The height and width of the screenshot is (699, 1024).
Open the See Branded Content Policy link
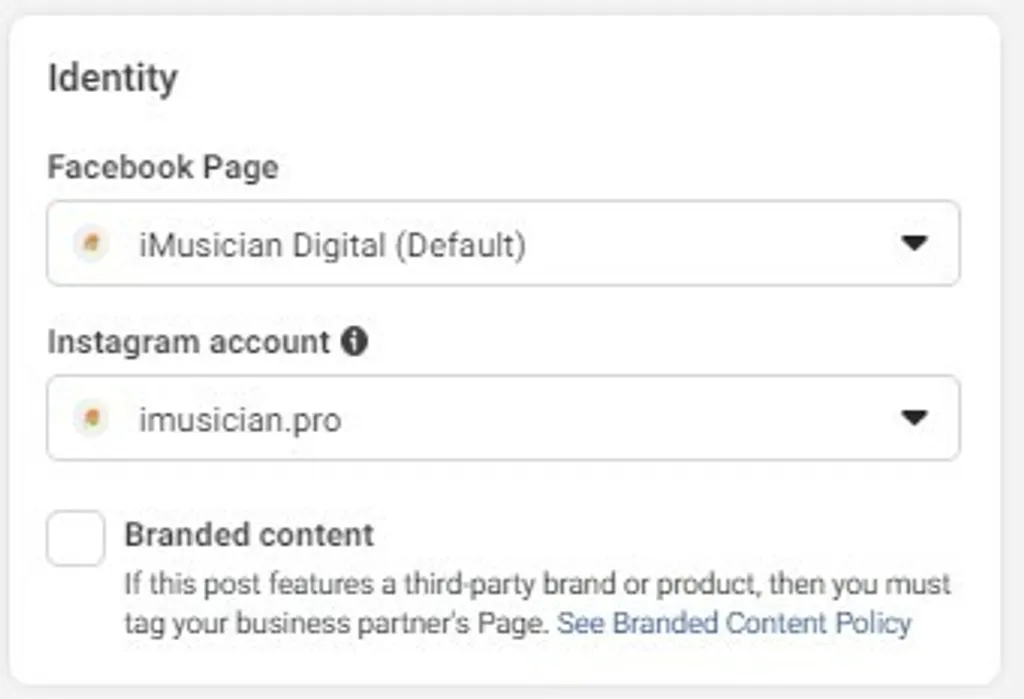tap(736, 623)
